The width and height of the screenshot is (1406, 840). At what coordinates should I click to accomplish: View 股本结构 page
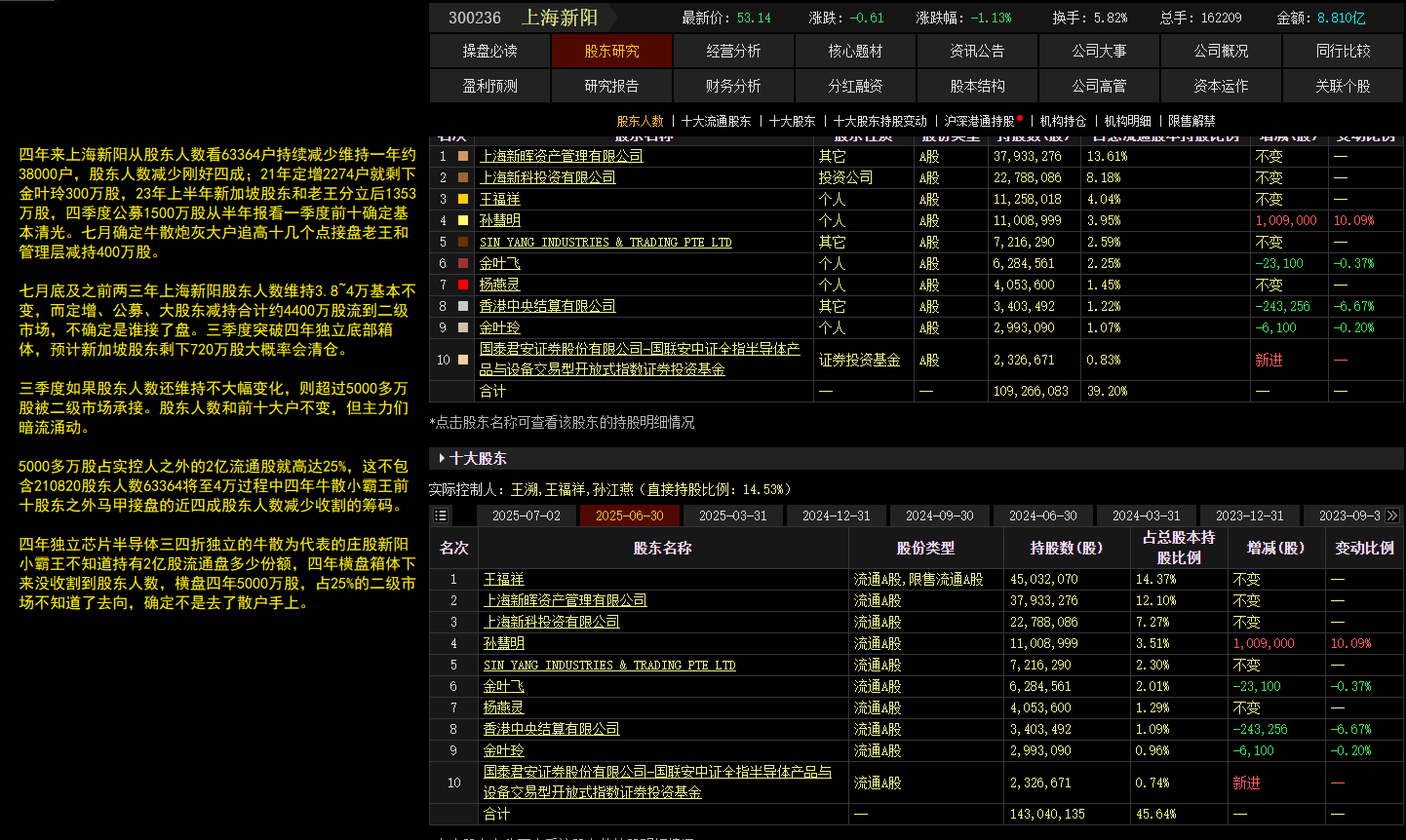[x=978, y=86]
